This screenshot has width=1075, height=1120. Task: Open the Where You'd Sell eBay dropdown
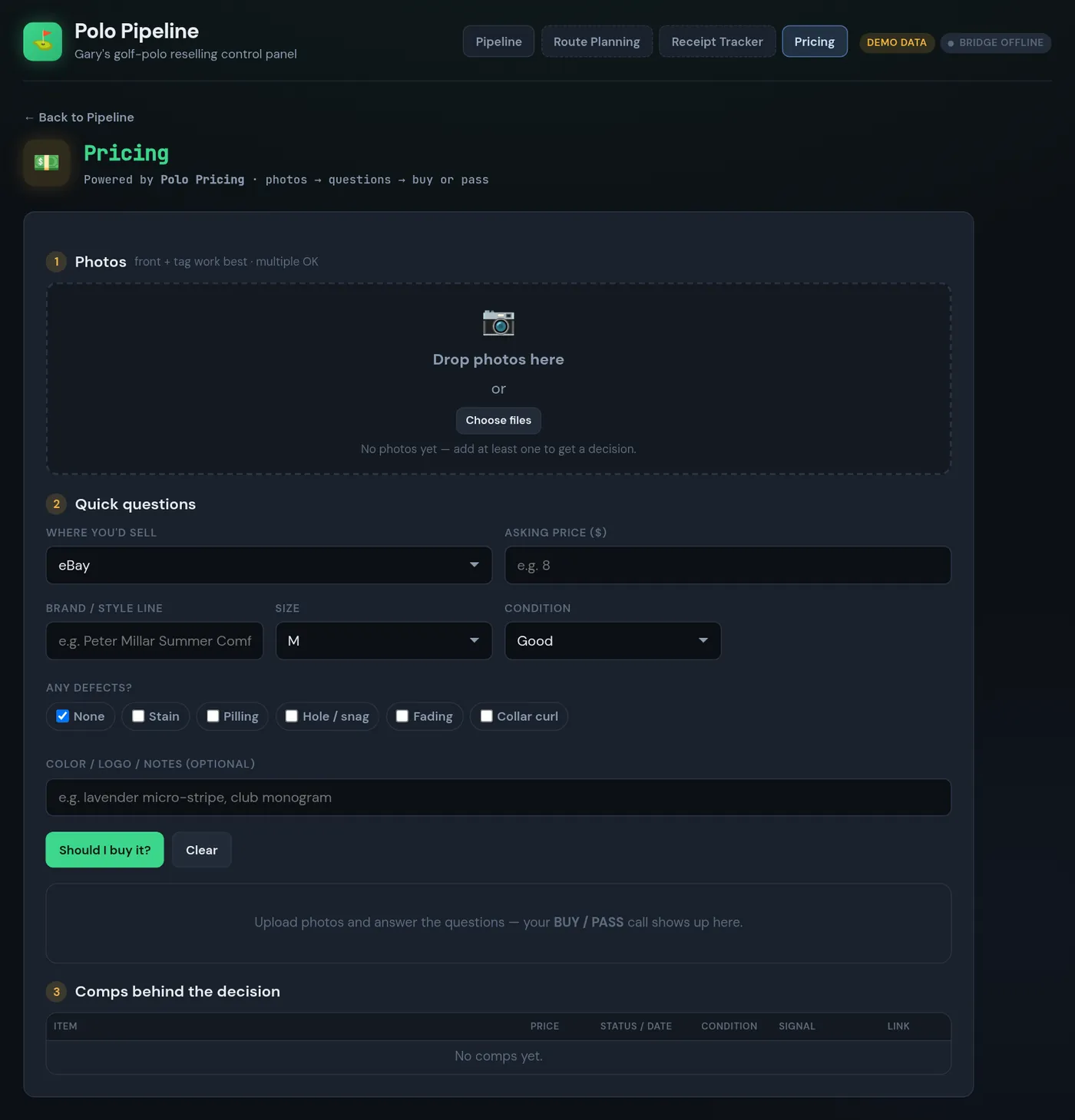(x=269, y=565)
